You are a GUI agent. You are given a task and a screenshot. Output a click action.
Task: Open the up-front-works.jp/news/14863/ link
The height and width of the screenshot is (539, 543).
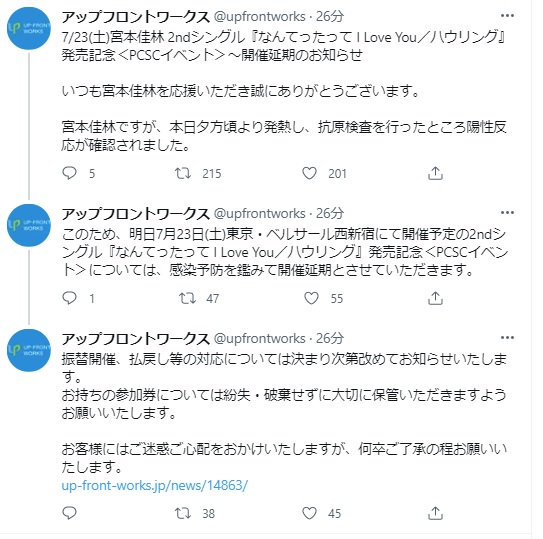tap(154, 485)
